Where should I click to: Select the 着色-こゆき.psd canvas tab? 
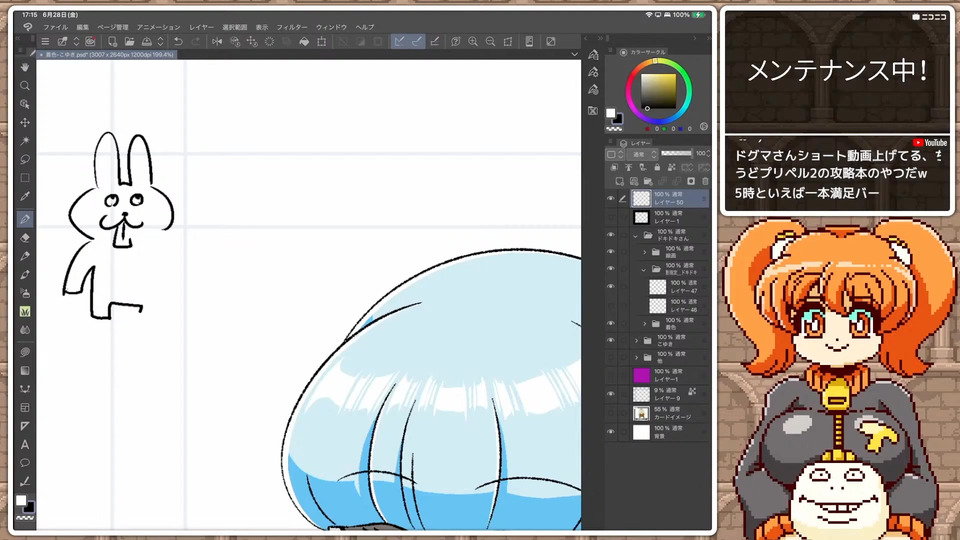point(108,54)
